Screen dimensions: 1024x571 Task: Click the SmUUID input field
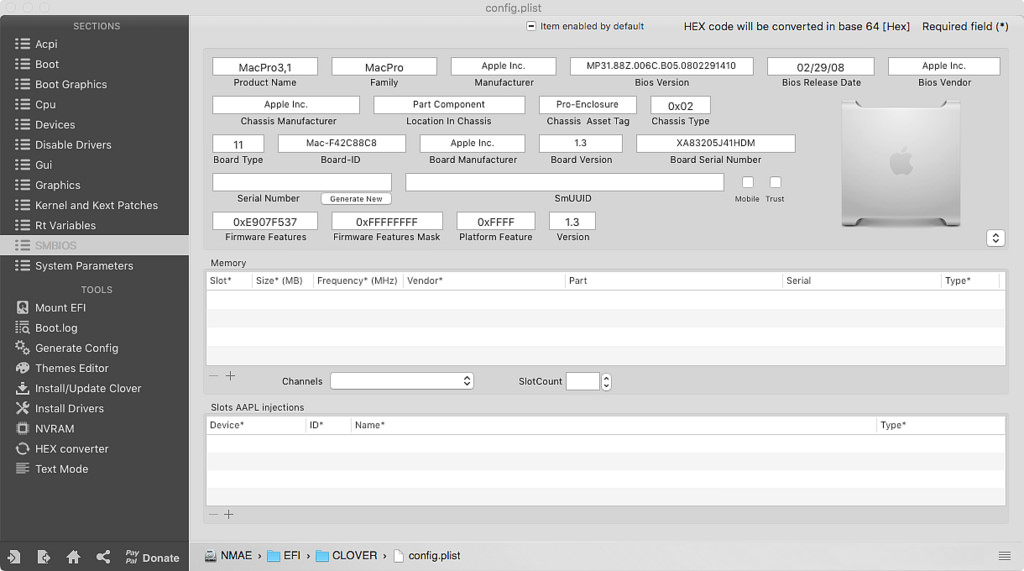click(x=565, y=182)
